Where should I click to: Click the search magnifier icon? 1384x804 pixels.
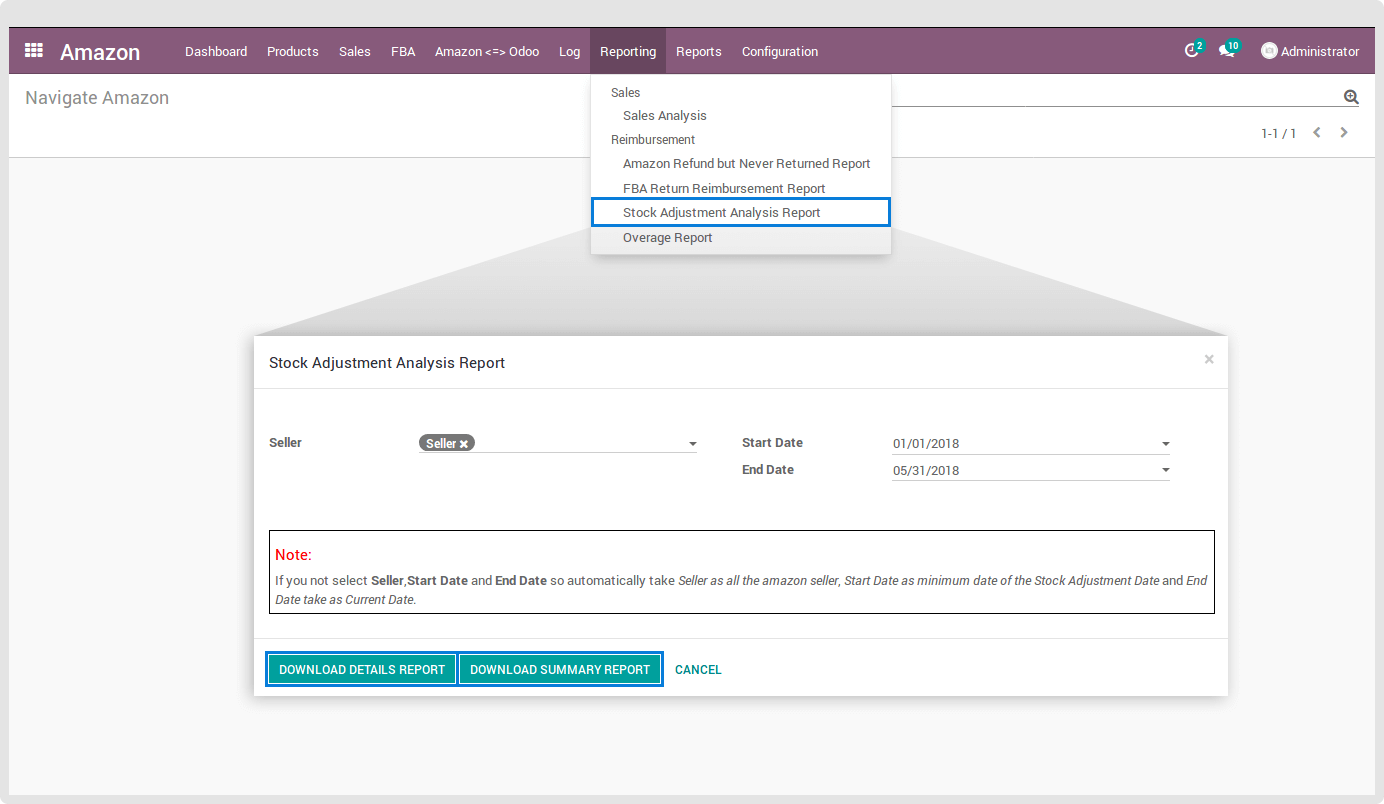(1351, 97)
